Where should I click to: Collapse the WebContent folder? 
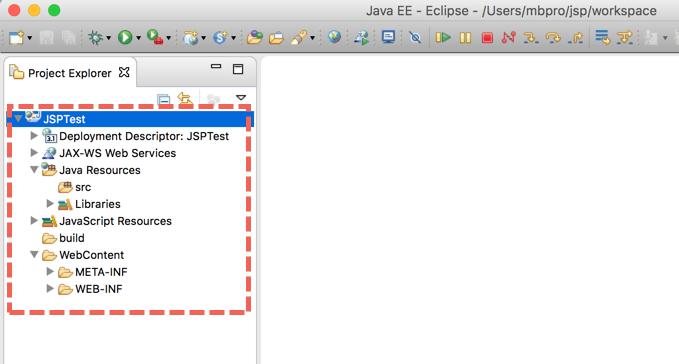[x=34, y=254]
